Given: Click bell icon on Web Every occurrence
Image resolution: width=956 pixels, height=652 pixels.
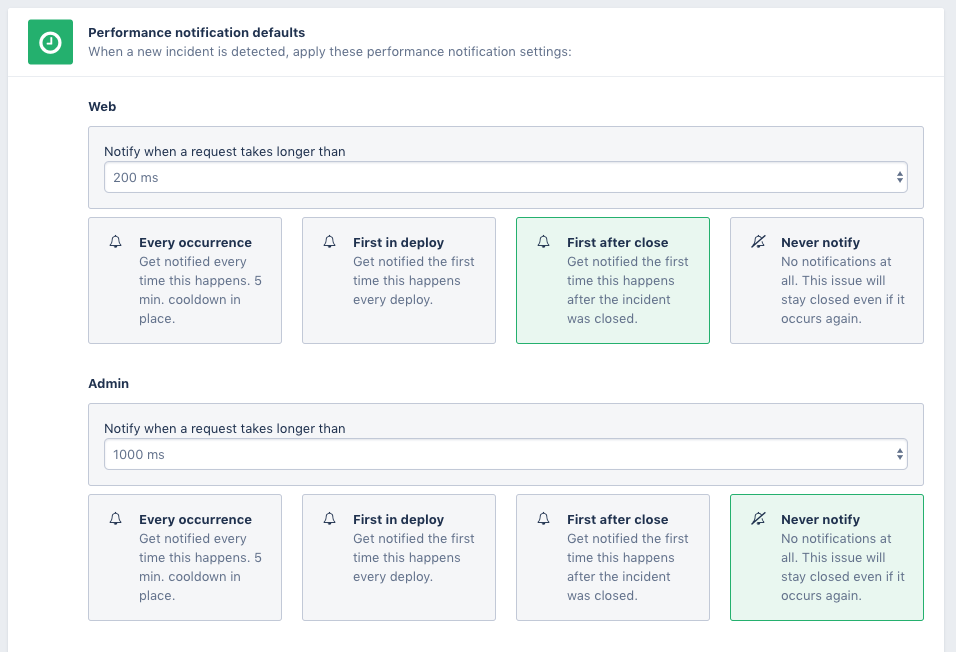Looking at the screenshot, I should click(x=116, y=242).
